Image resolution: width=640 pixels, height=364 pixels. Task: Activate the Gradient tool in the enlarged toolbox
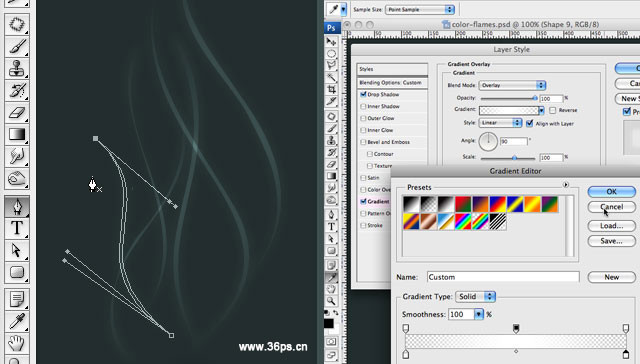pyautogui.click(x=17, y=134)
